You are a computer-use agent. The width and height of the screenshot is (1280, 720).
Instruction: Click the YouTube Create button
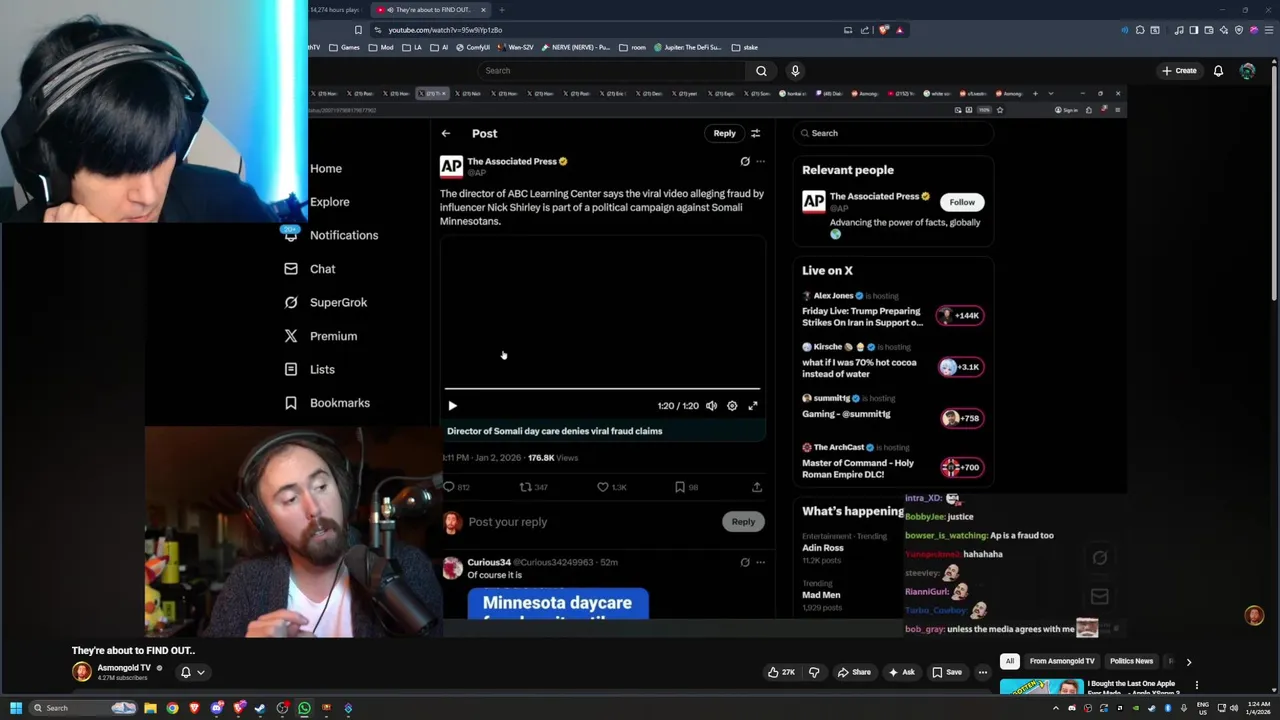(x=1179, y=71)
